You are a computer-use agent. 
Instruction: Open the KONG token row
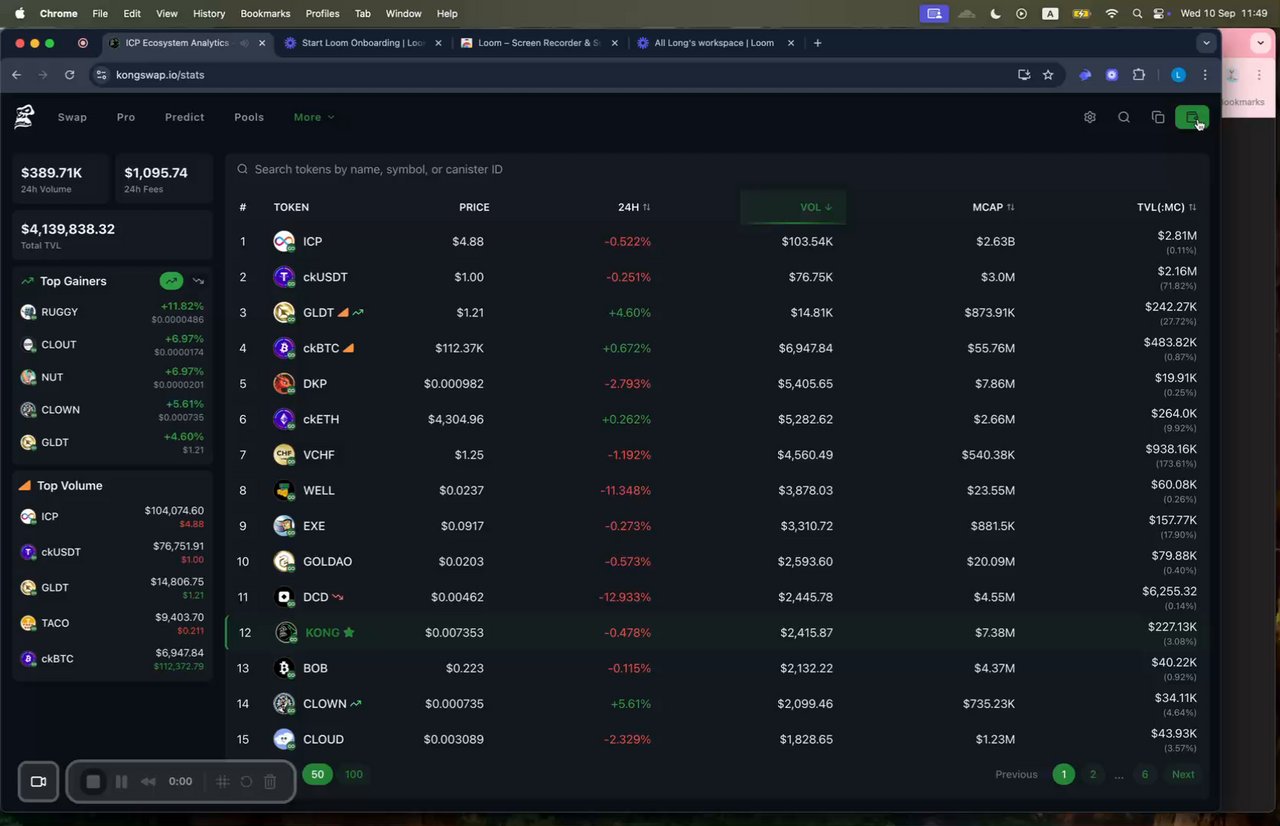pos(717,632)
